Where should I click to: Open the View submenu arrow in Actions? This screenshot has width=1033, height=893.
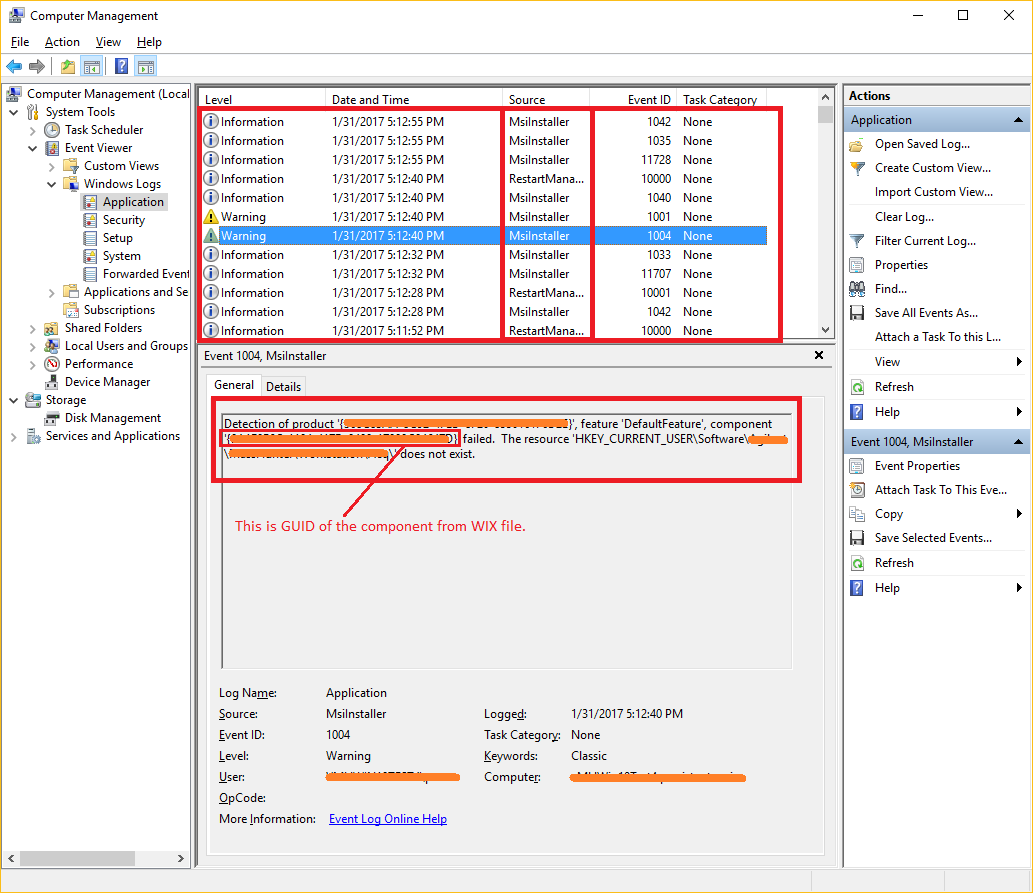tap(1019, 362)
